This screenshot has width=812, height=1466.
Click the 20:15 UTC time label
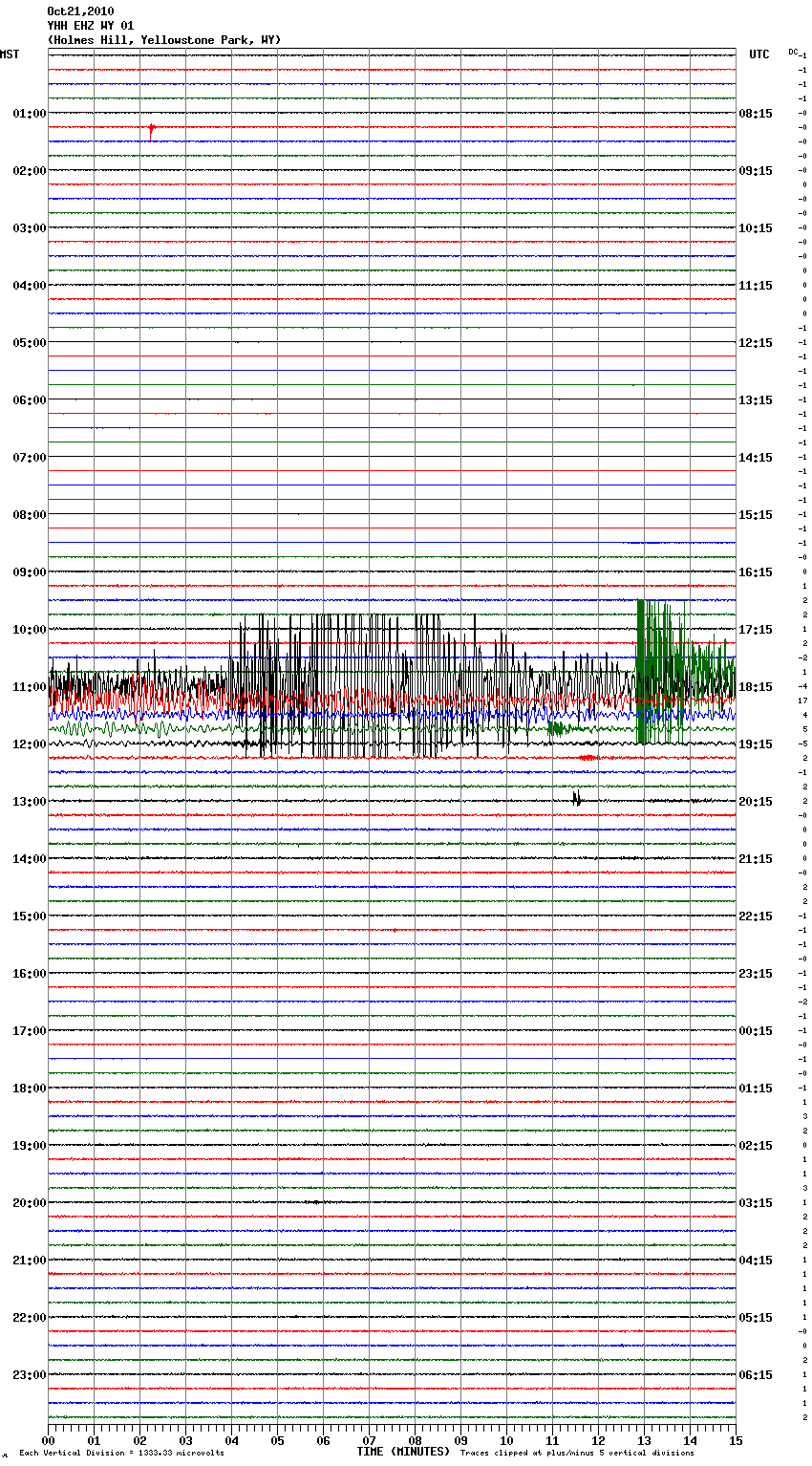[x=756, y=802]
